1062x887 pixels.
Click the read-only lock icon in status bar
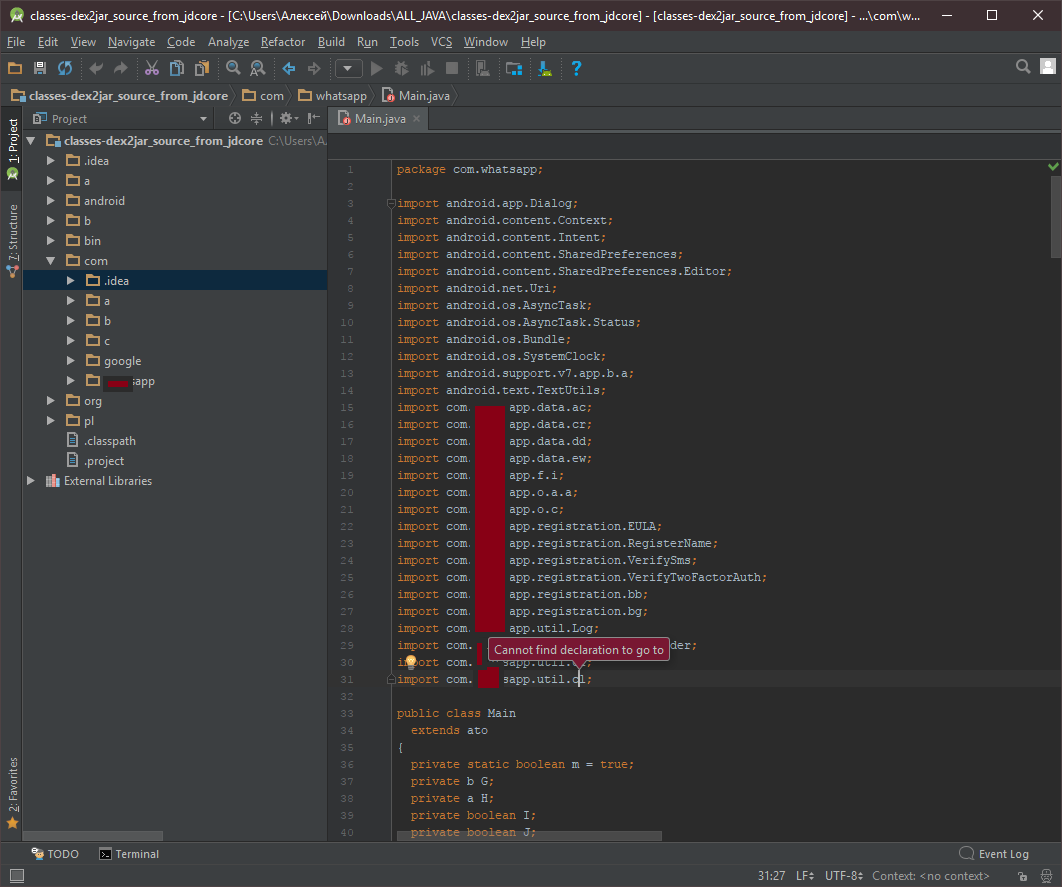click(x=1023, y=876)
